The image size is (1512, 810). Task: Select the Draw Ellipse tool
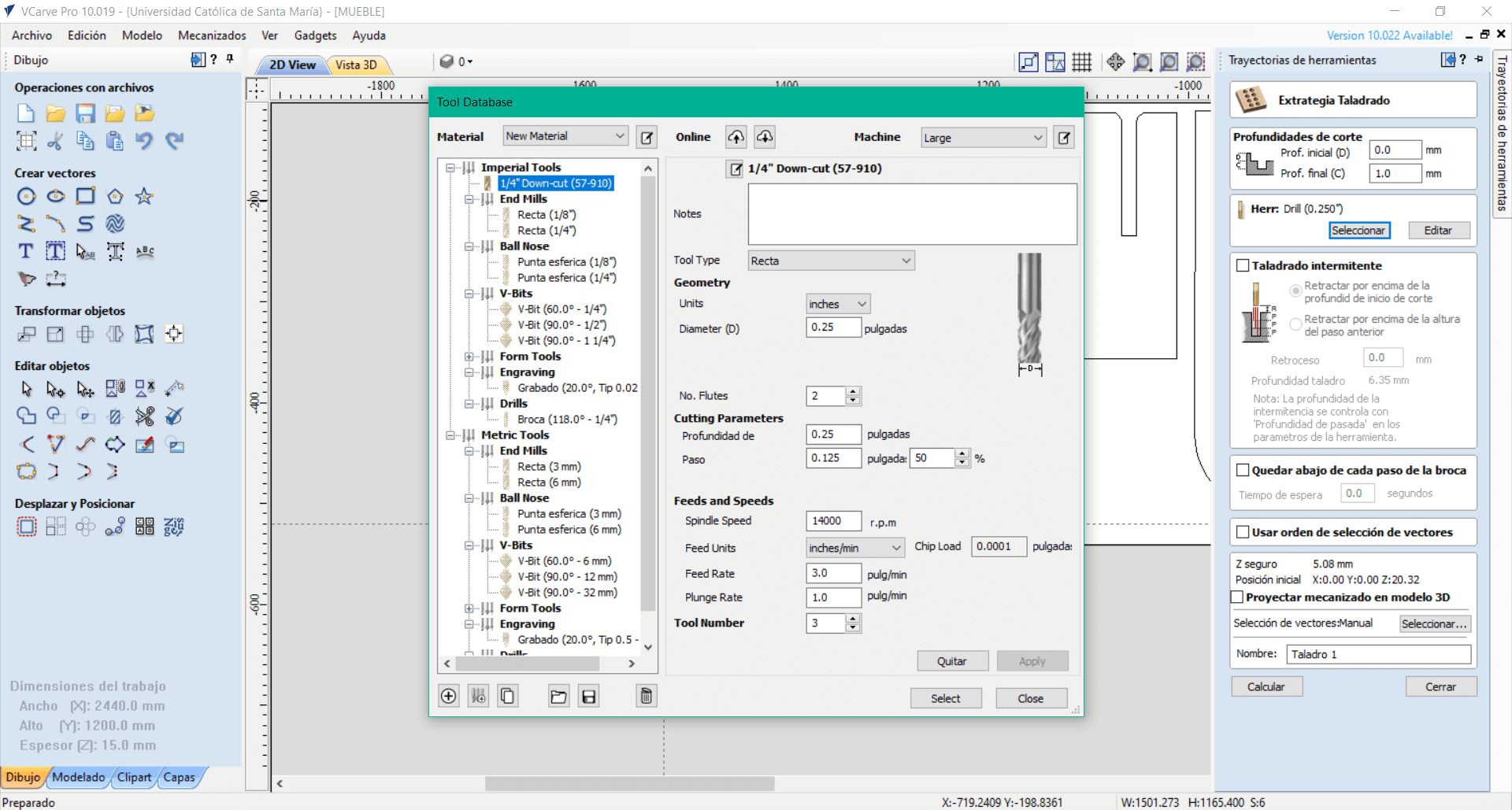tap(55, 196)
